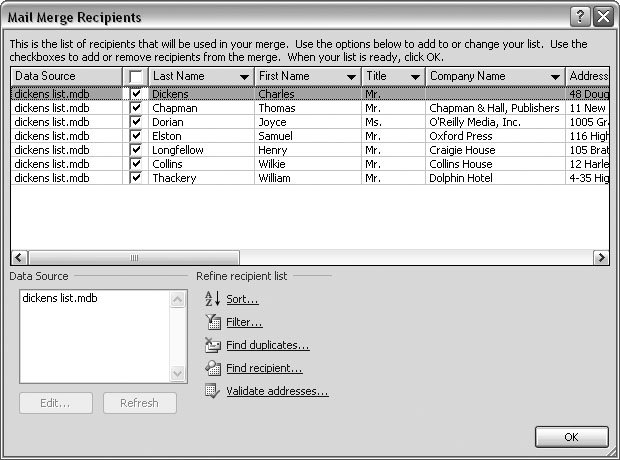
Task: Uncheck the Dorian recipient checkbox
Action: 136,122
